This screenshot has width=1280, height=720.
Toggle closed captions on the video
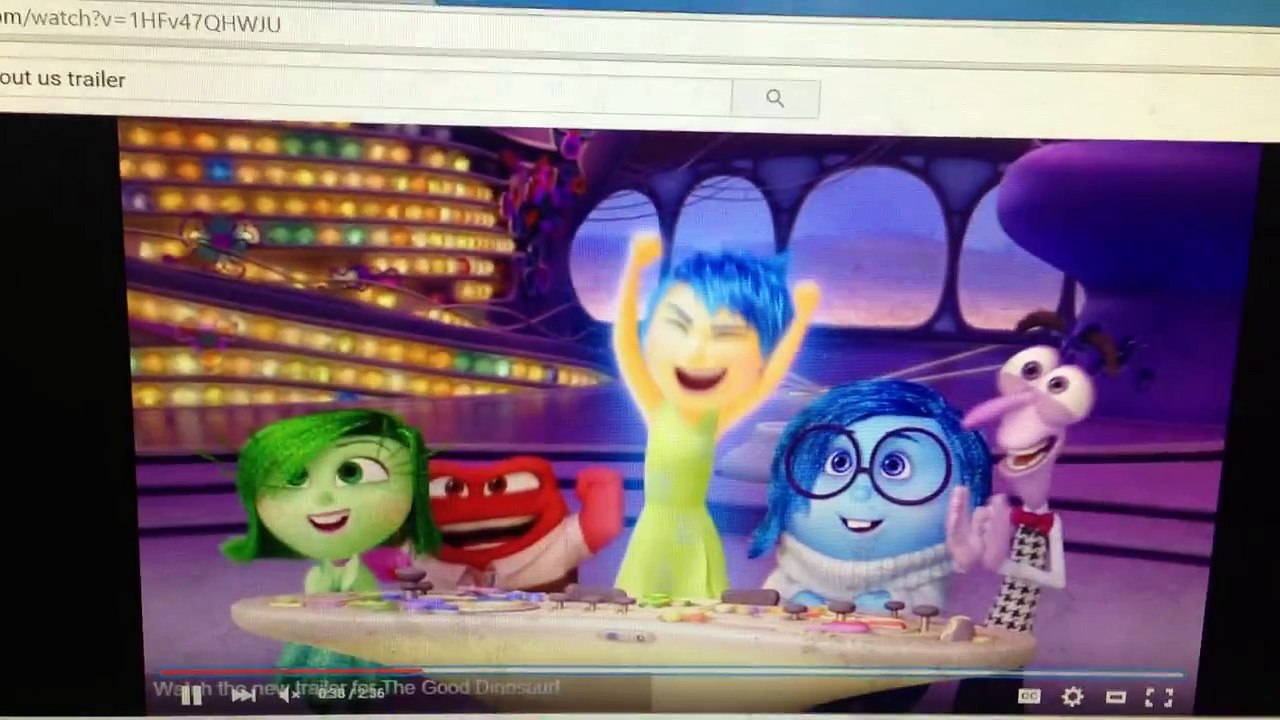click(x=1029, y=697)
